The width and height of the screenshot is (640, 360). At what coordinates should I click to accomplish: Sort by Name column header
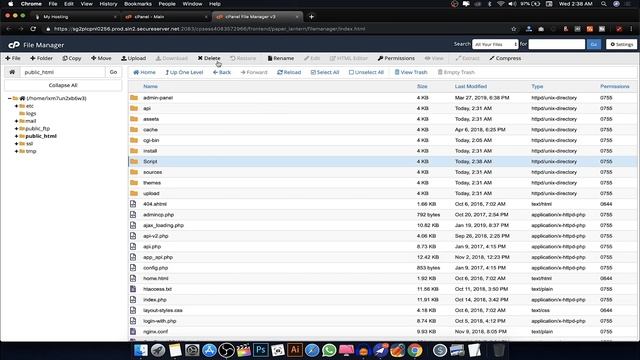point(150,87)
